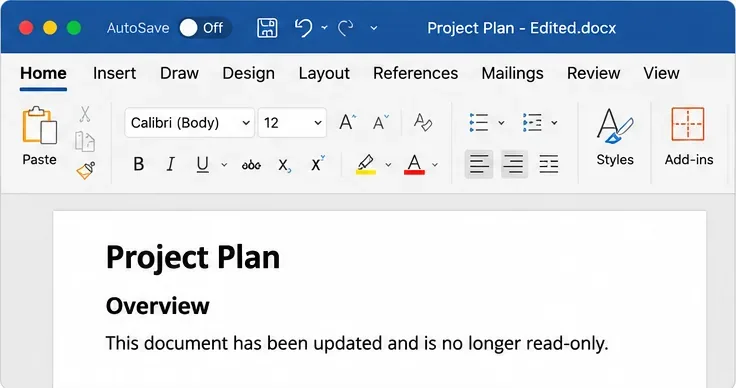Click the yellow text highlight pen icon
This screenshot has width=736, height=388.
(366, 164)
